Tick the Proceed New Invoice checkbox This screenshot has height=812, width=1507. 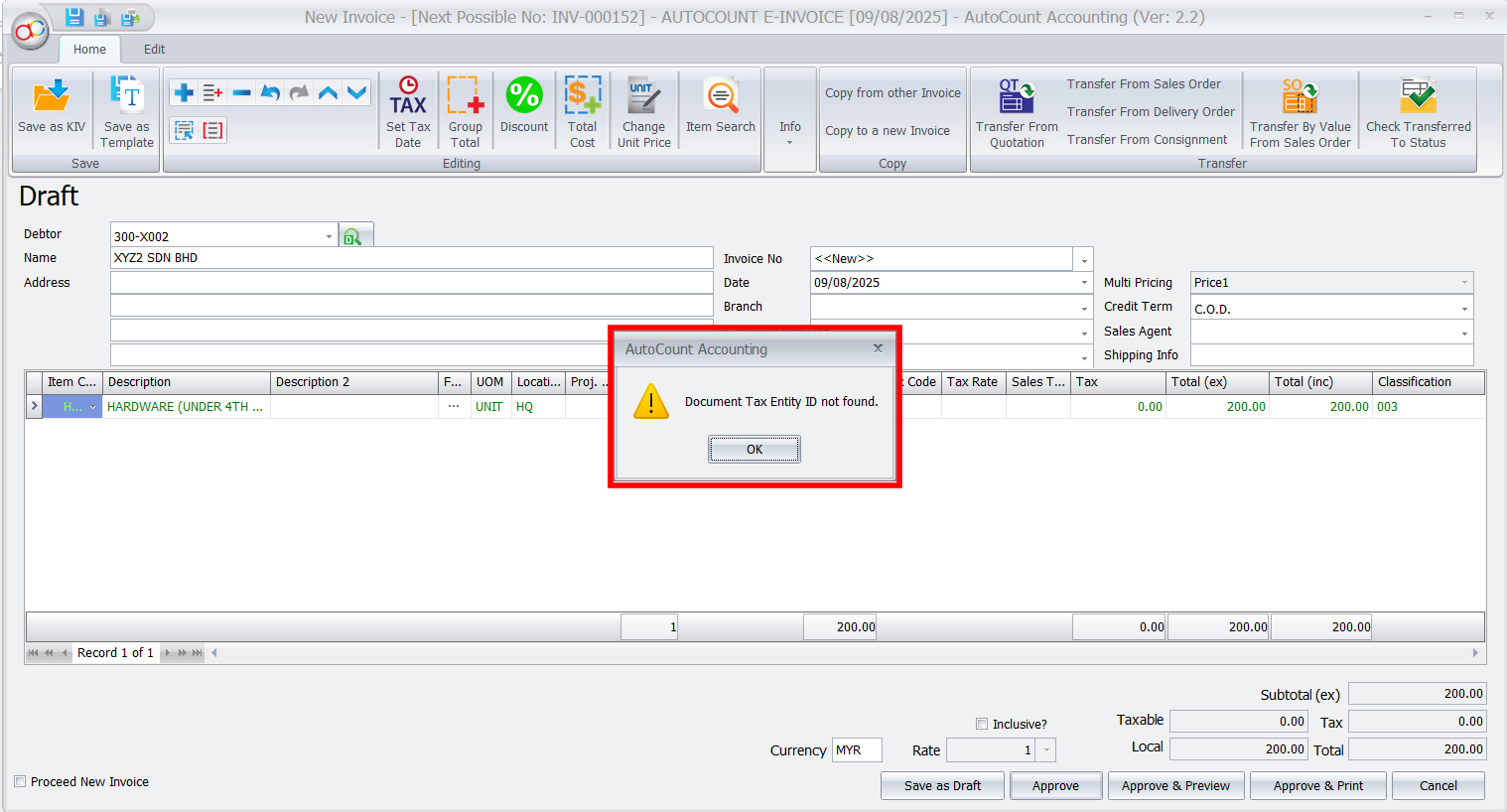coord(20,781)
